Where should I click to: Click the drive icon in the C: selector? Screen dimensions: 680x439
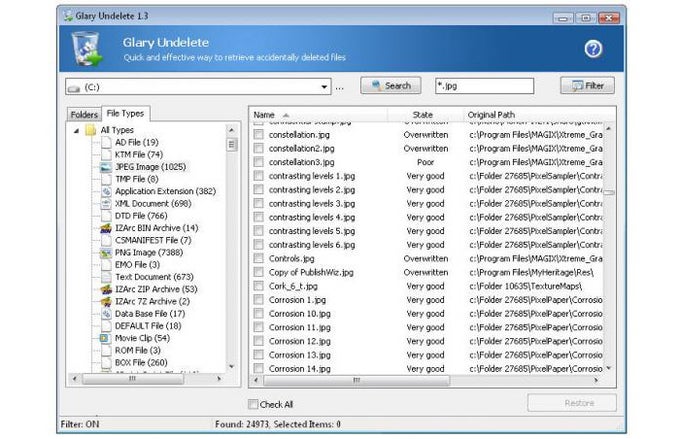coord(74,88)
